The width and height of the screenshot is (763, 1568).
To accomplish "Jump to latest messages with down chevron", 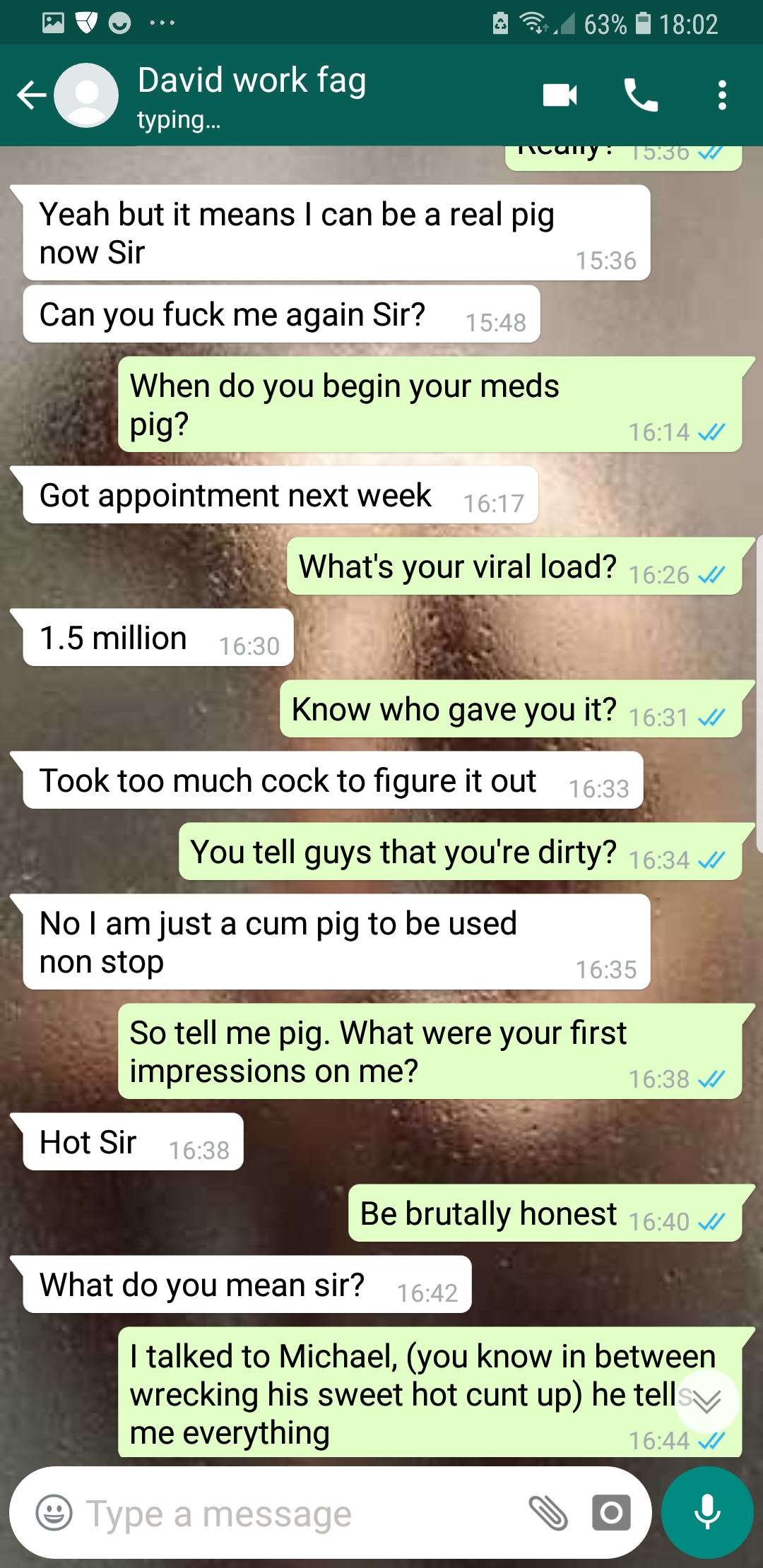I will click(707, 1401).
